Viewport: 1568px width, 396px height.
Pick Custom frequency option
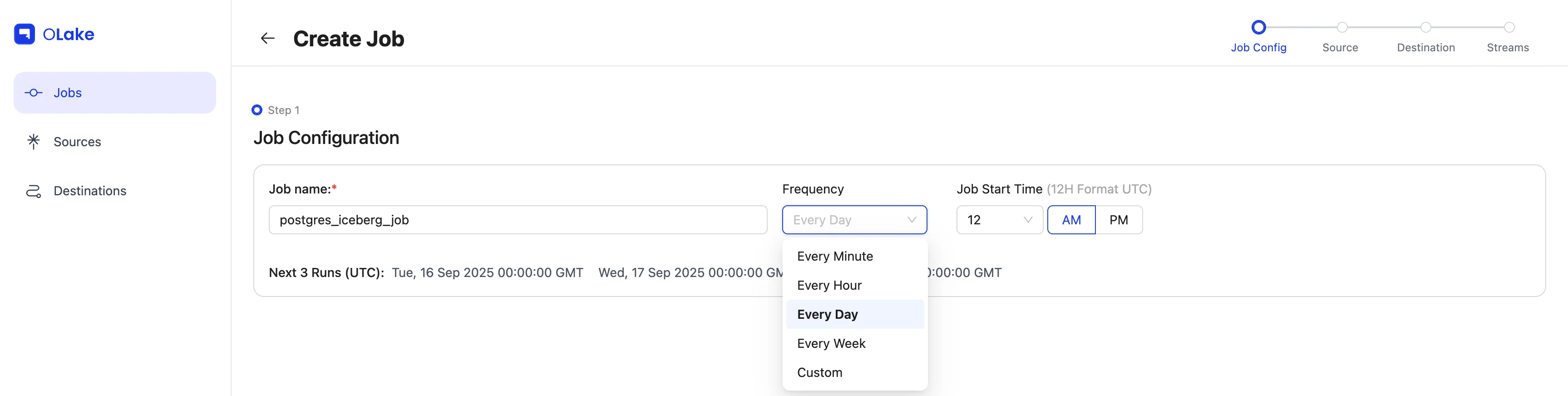pos(819,373)
